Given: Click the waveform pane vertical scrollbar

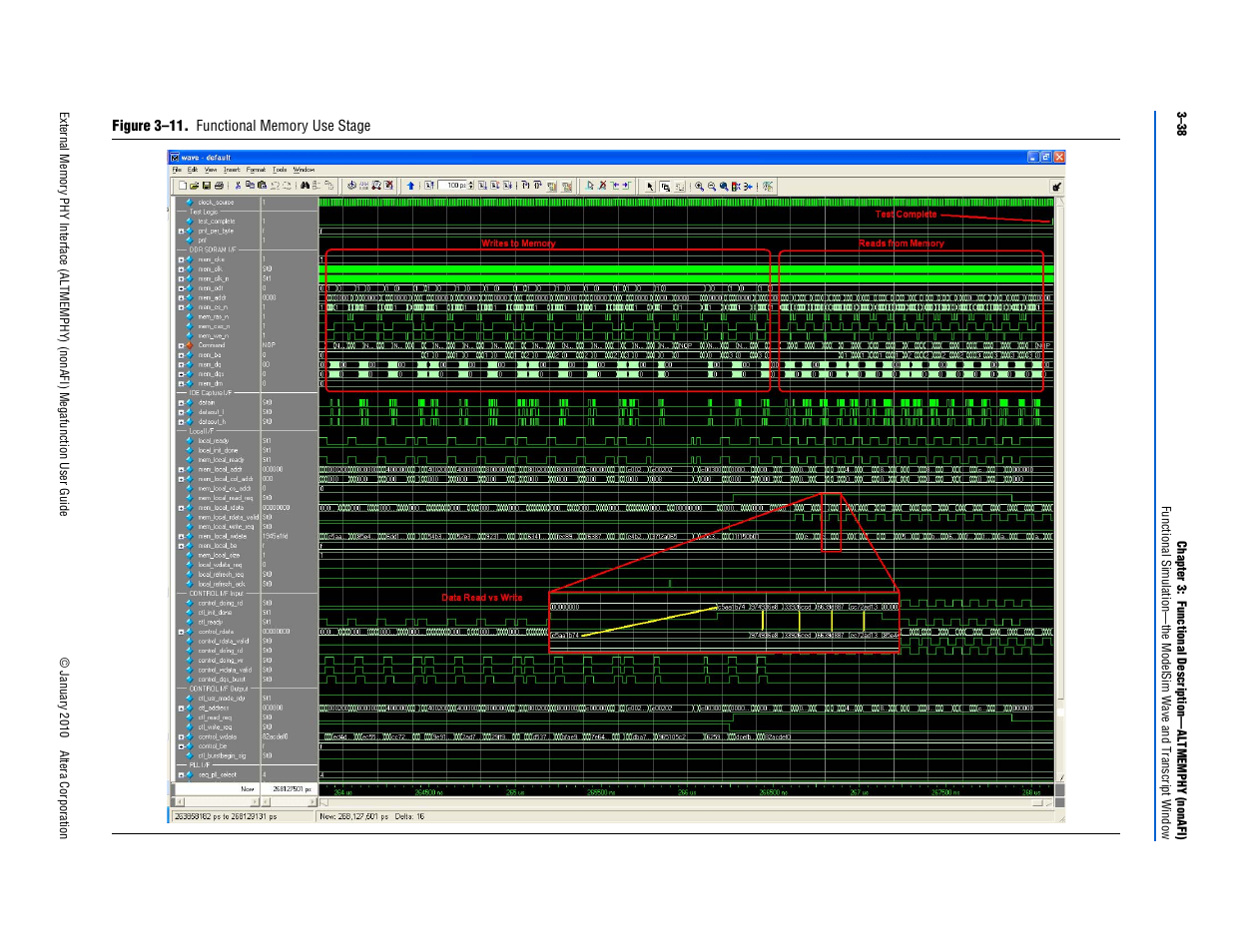Looking at the screenshot, I should (x=1060, y=489).
